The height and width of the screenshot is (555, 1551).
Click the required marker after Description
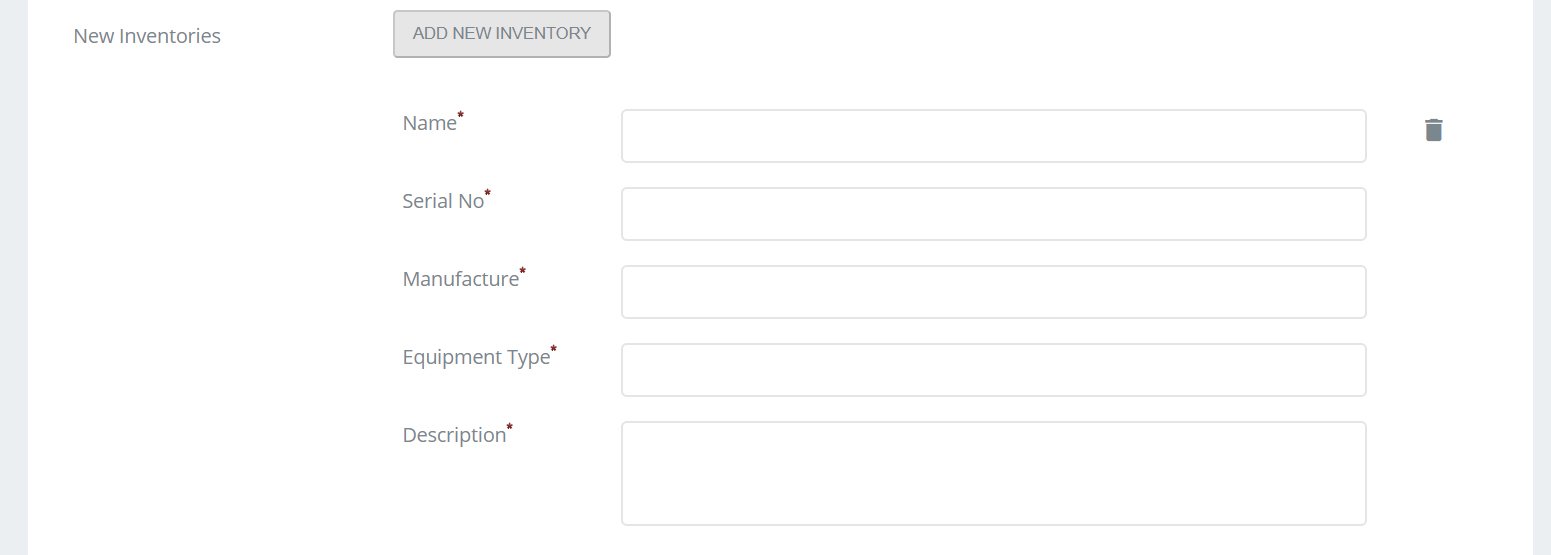[509, 428]
